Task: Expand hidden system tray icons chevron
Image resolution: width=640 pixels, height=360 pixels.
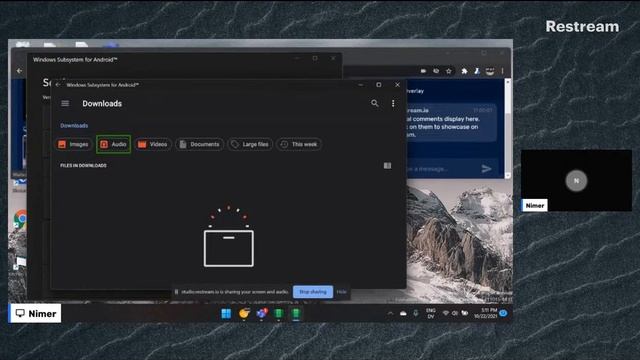Action: tap(390, 313)
